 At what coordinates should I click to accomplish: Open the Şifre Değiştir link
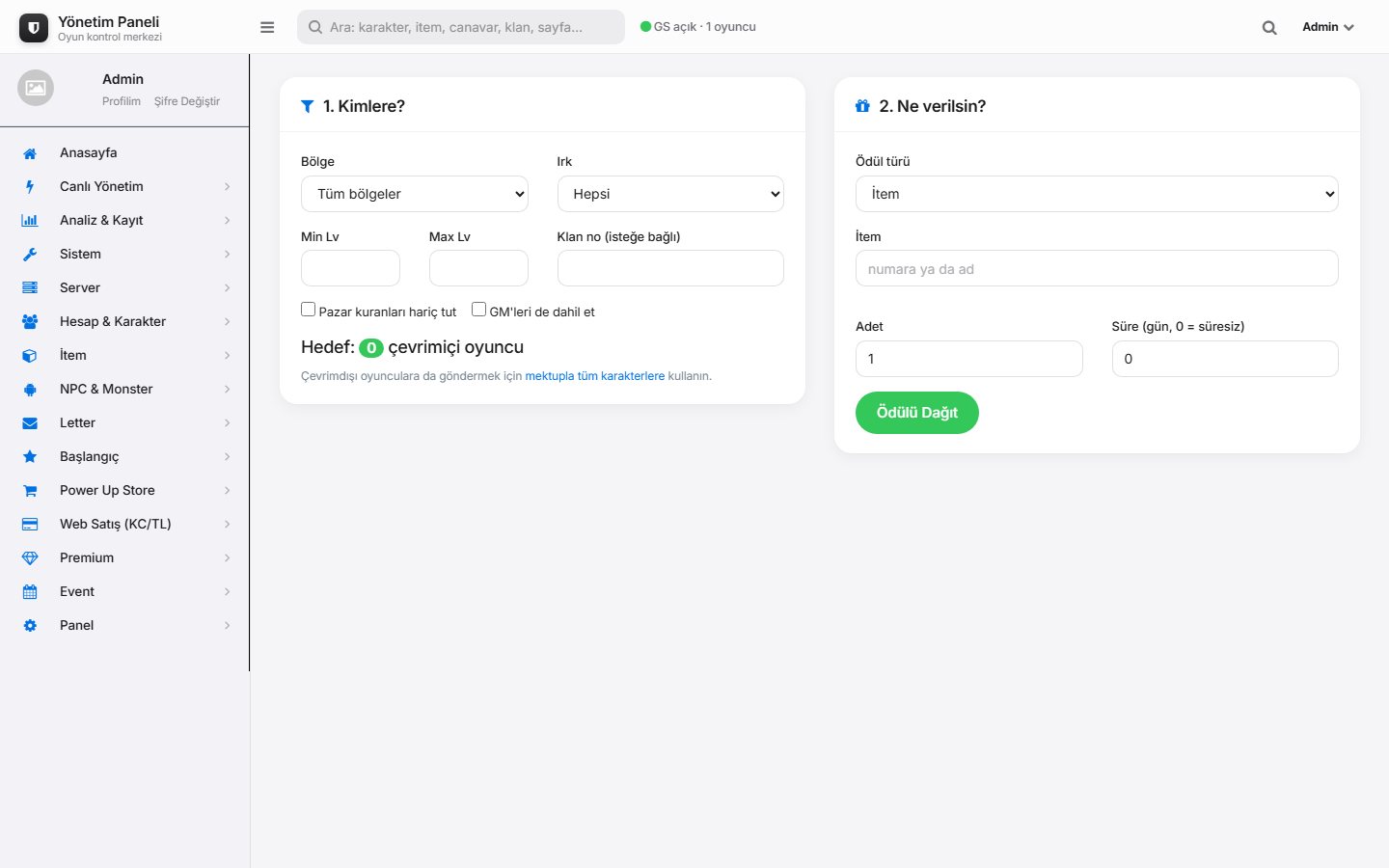[187, 101]
